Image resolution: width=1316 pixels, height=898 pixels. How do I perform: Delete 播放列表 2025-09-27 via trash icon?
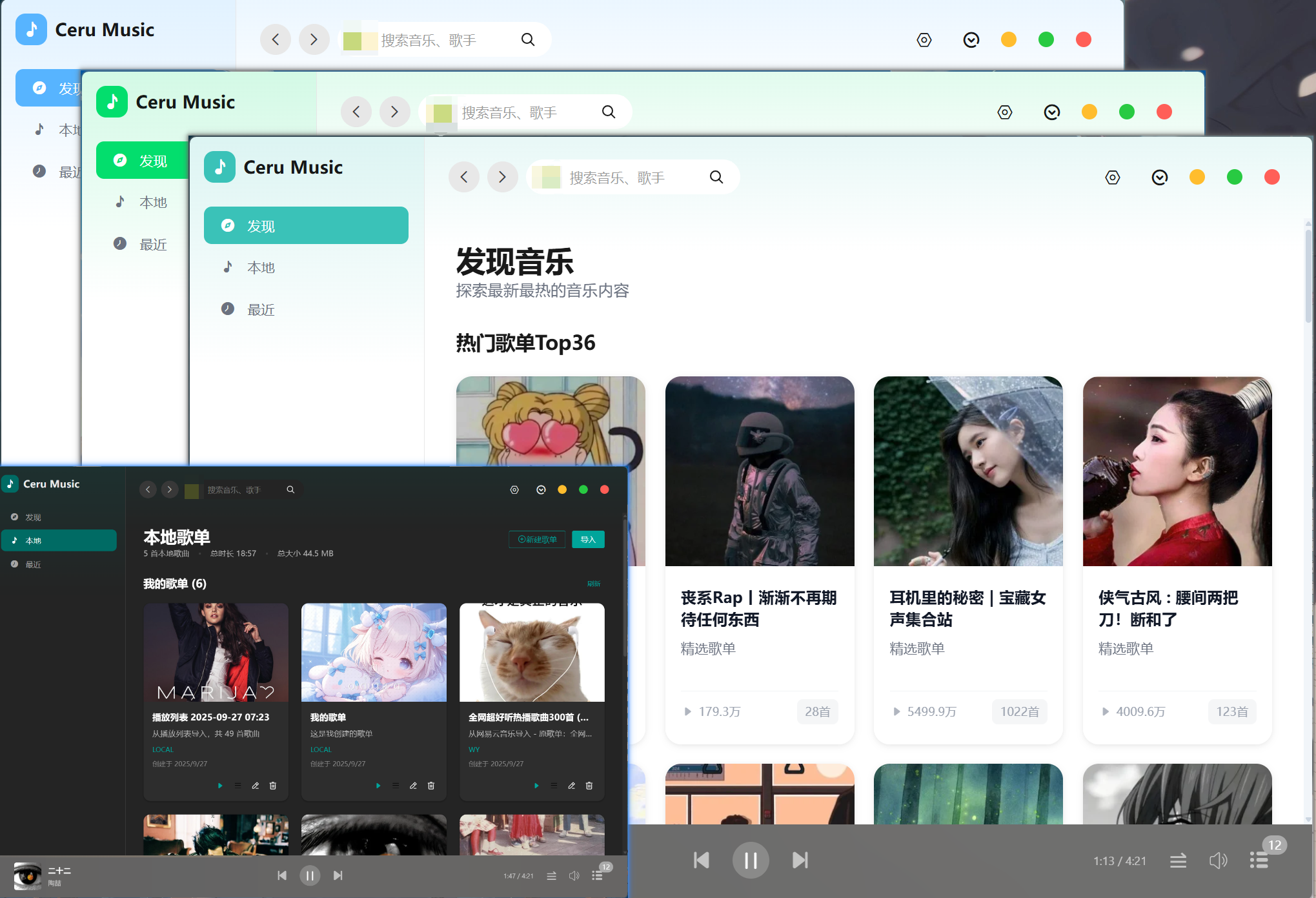click(x=272, y=786)
